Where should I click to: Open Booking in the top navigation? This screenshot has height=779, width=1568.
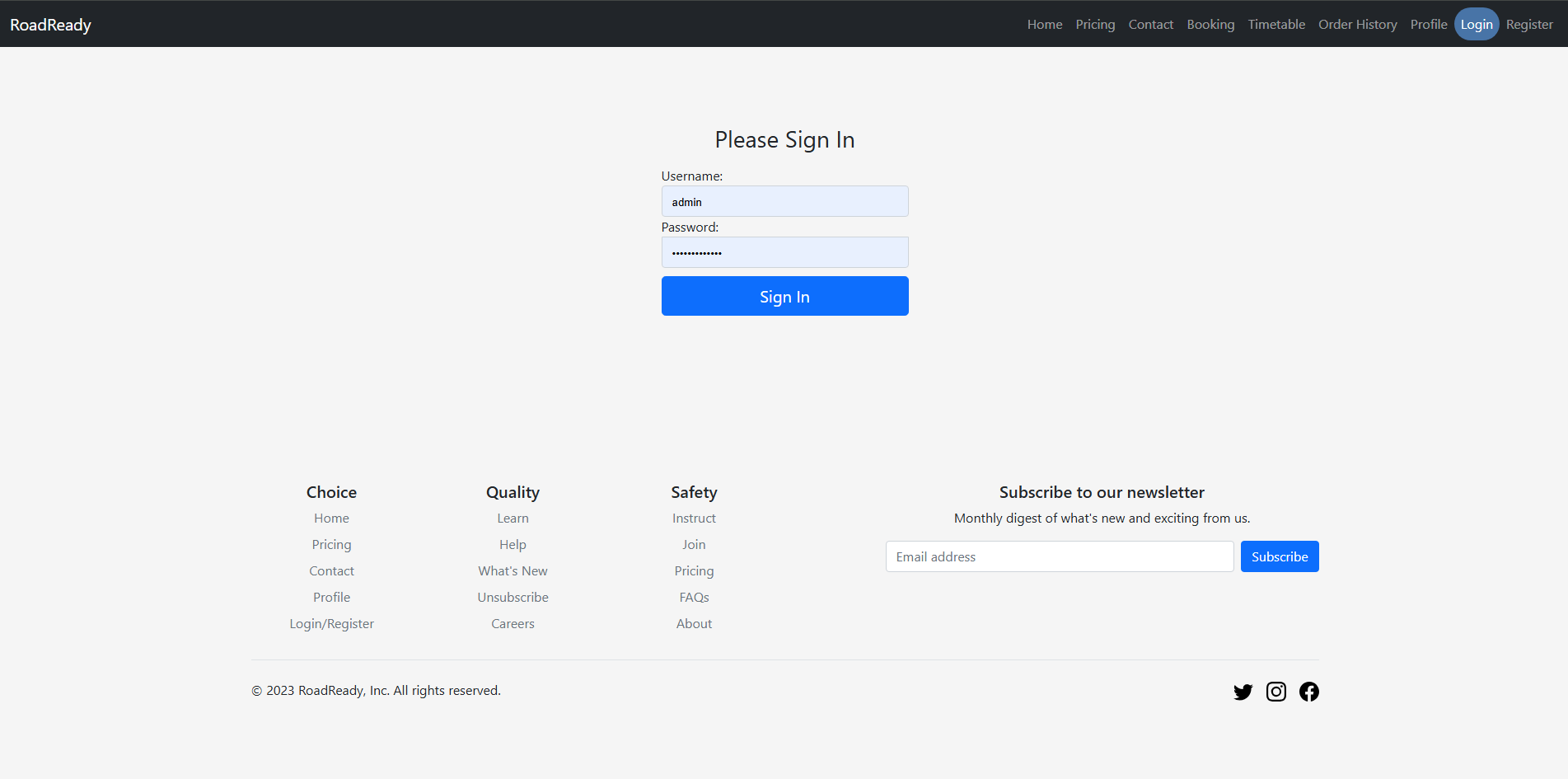1210,25
